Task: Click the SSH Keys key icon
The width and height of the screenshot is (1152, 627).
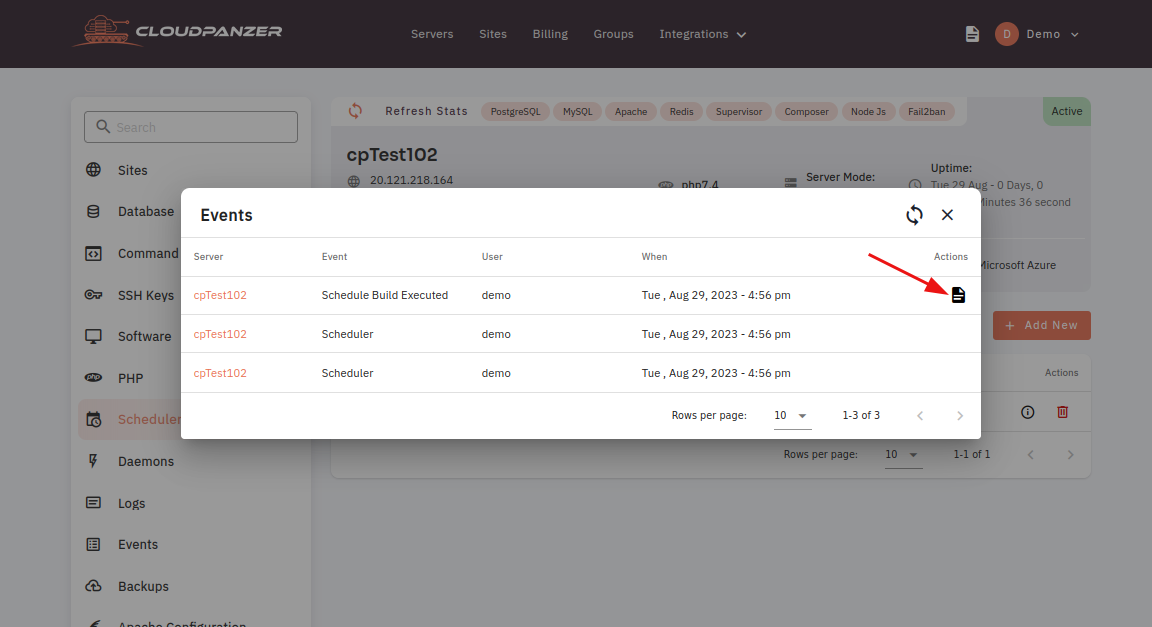Action: point(93,295)
